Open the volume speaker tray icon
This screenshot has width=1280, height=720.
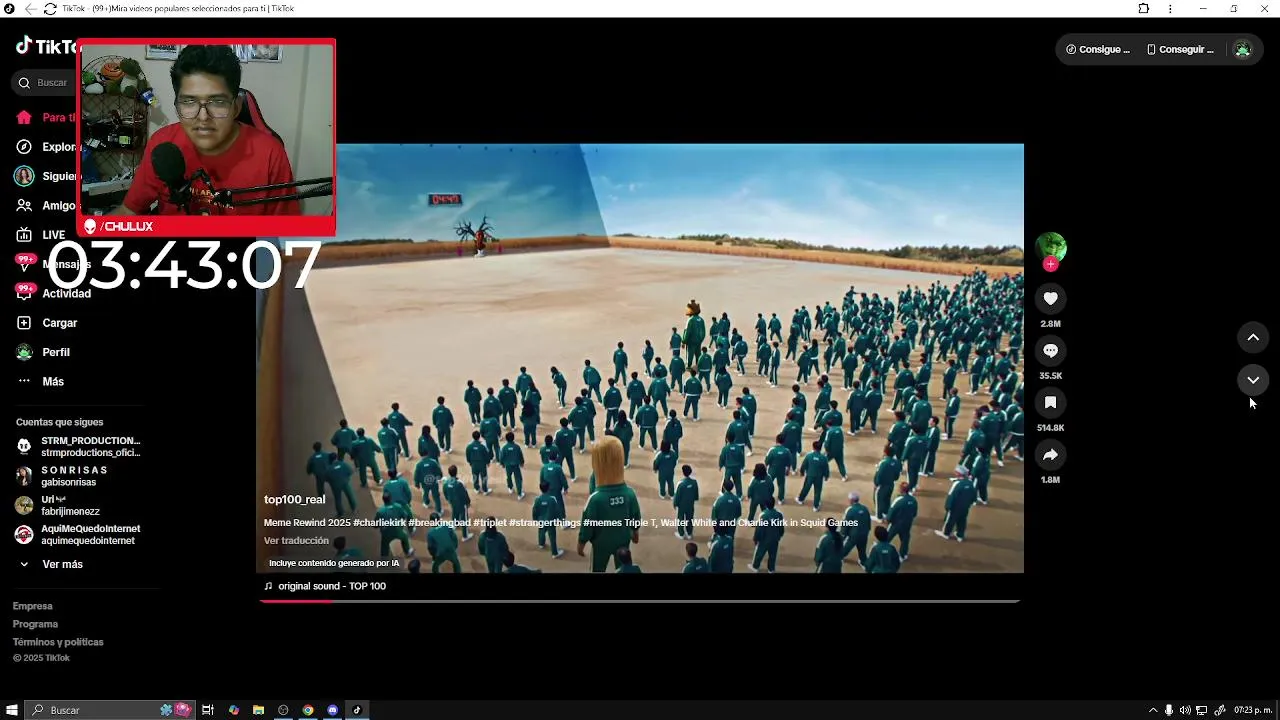1185,710
